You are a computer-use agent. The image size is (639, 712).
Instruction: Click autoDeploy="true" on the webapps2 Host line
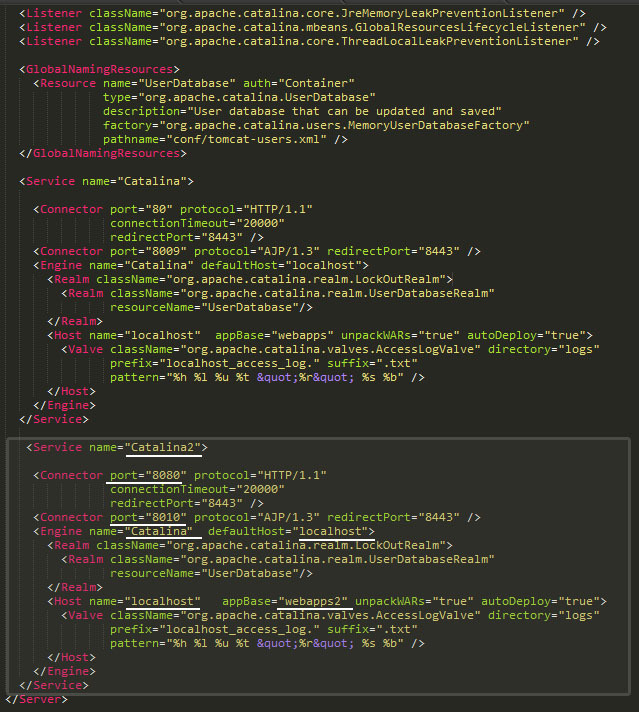coord(540,601)
